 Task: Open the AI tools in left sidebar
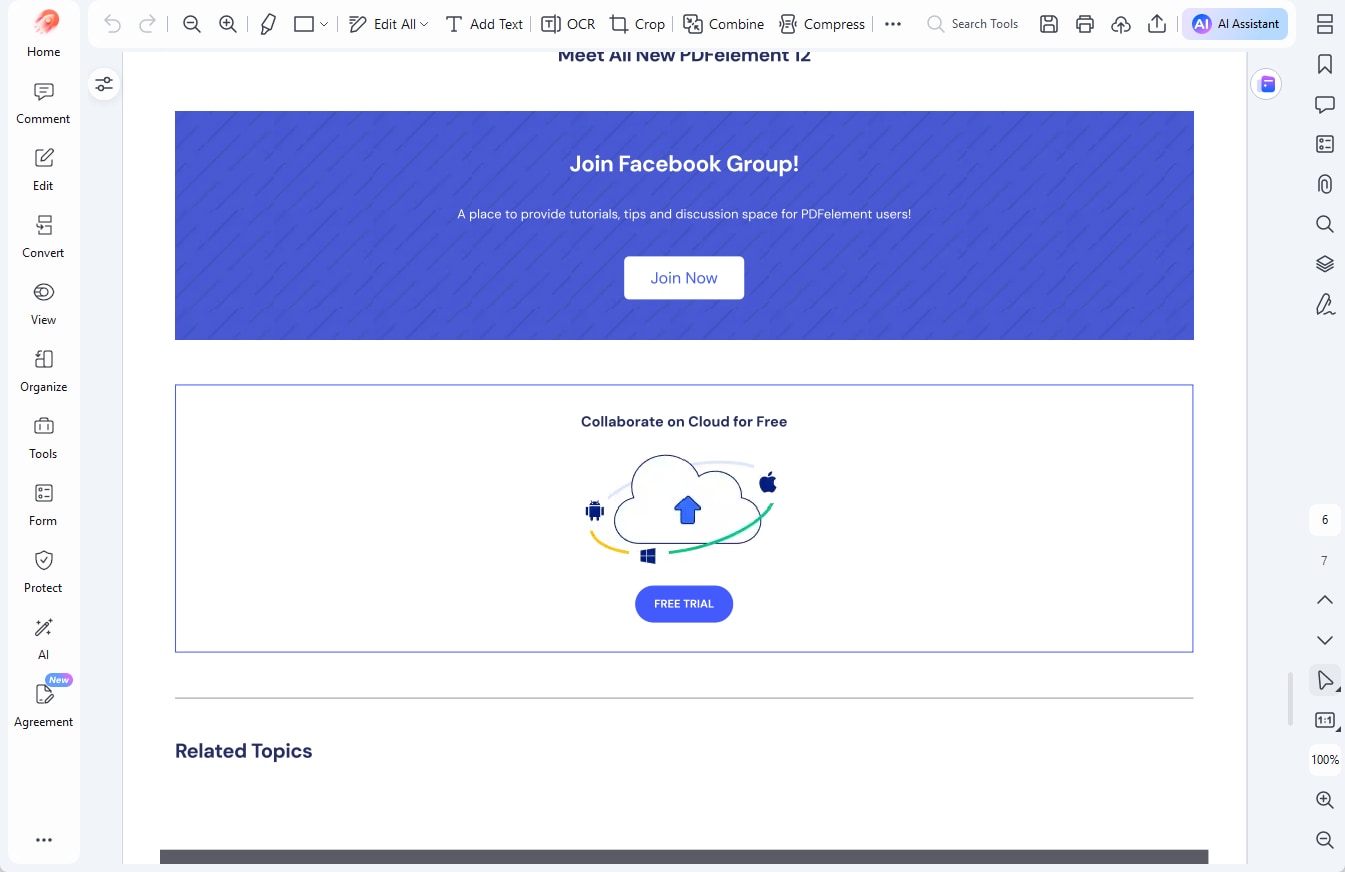click(x=44, y=639)
